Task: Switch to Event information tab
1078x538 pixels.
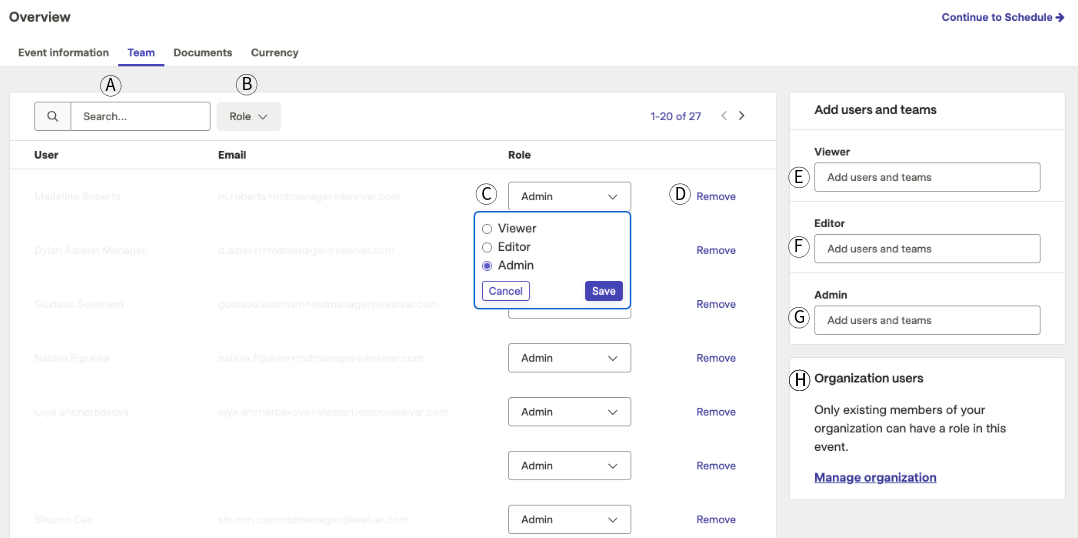Action: (63, 52)
